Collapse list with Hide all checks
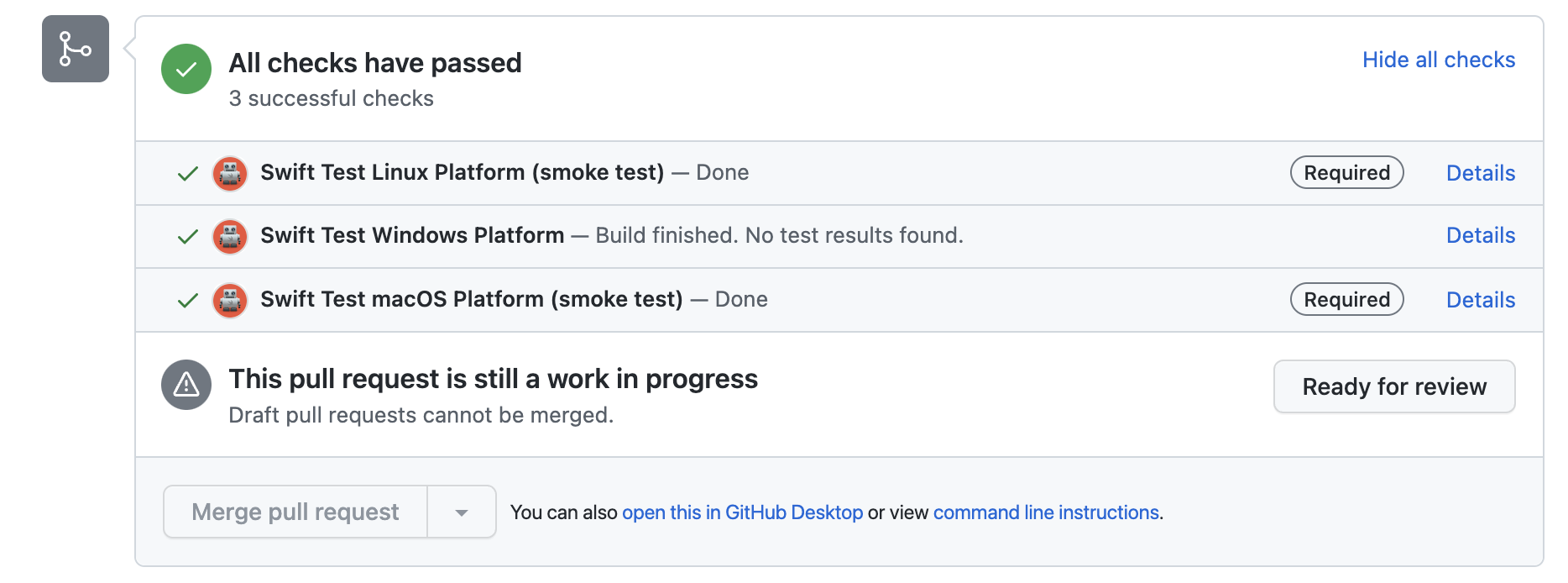The image size is (1568, 583). [x=1438, y=60]
